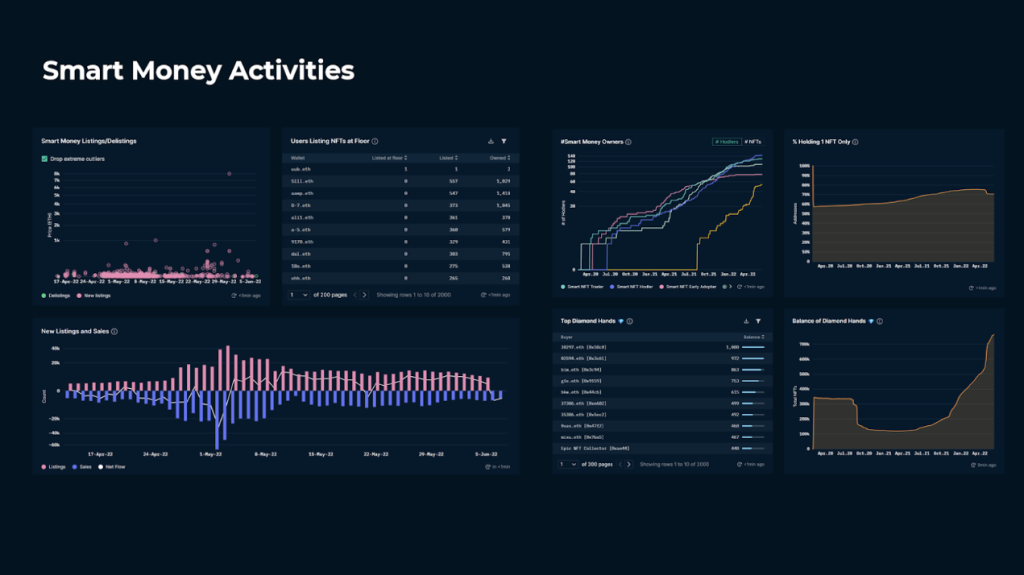The height and width of the screenshot is (575, 1024).
Task: Refresh the #Smart Money Owners chart
Action: point(739,287)
